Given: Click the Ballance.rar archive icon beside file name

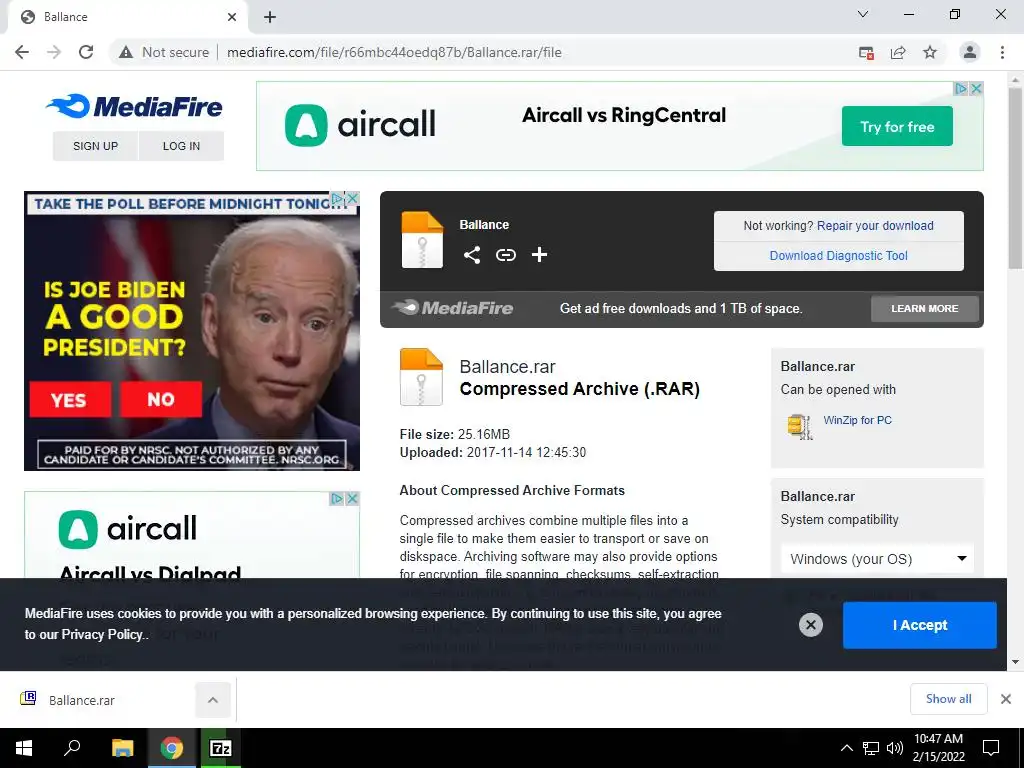Looking at the screenshot, I should (x=421, y=377).
